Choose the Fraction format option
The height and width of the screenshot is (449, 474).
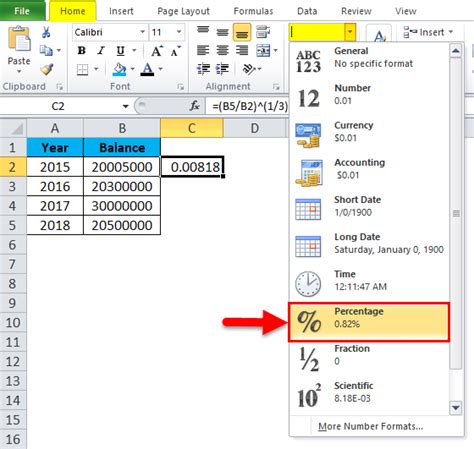click(369, 359)
